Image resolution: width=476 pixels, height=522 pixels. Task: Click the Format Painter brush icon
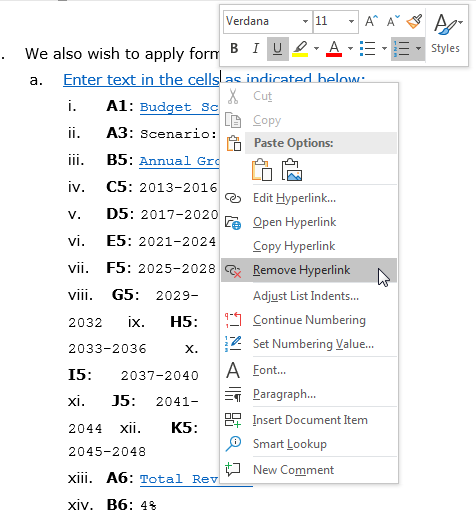(414, 22)
